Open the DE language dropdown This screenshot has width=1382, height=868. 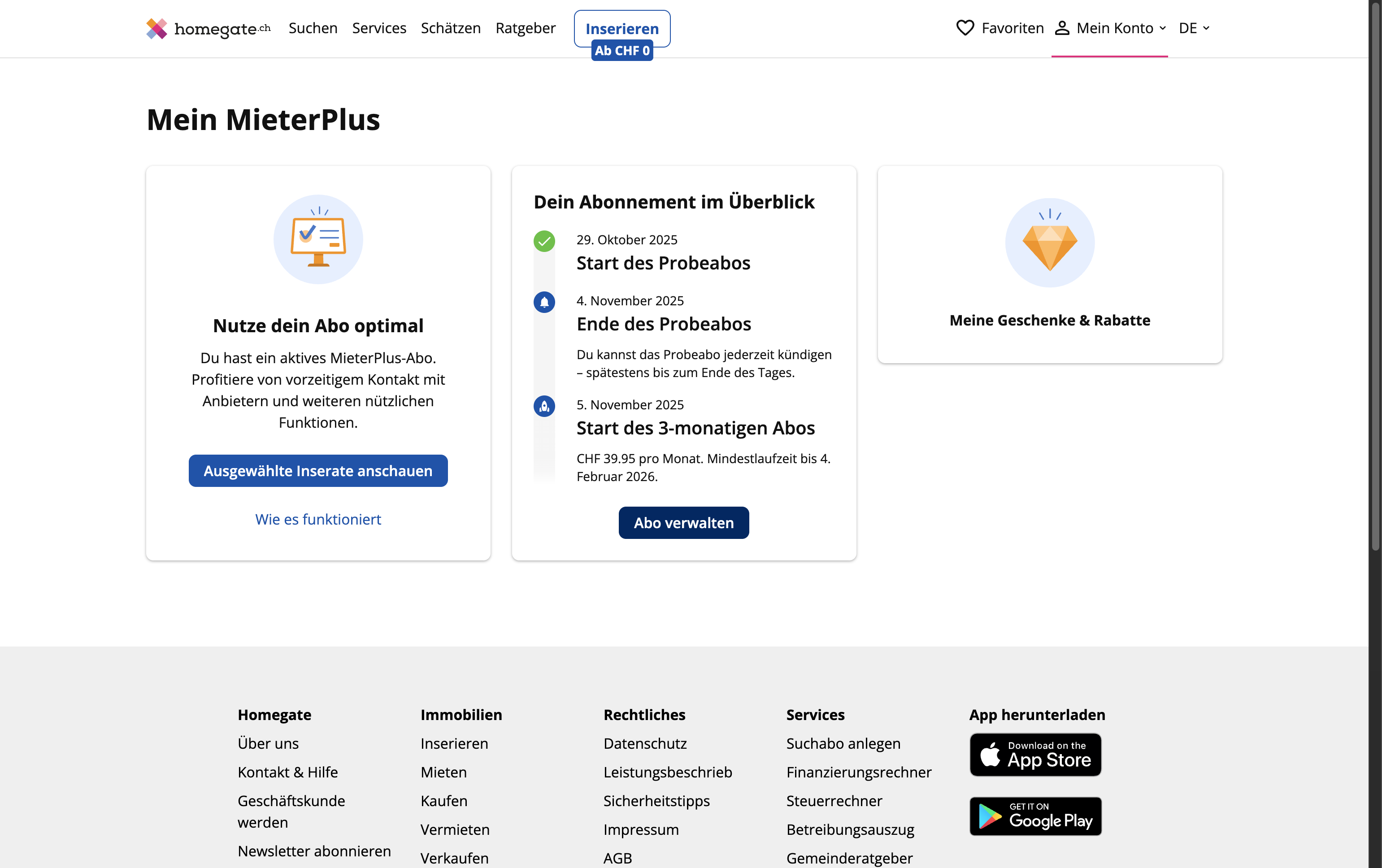click(x=1194, y=28)
